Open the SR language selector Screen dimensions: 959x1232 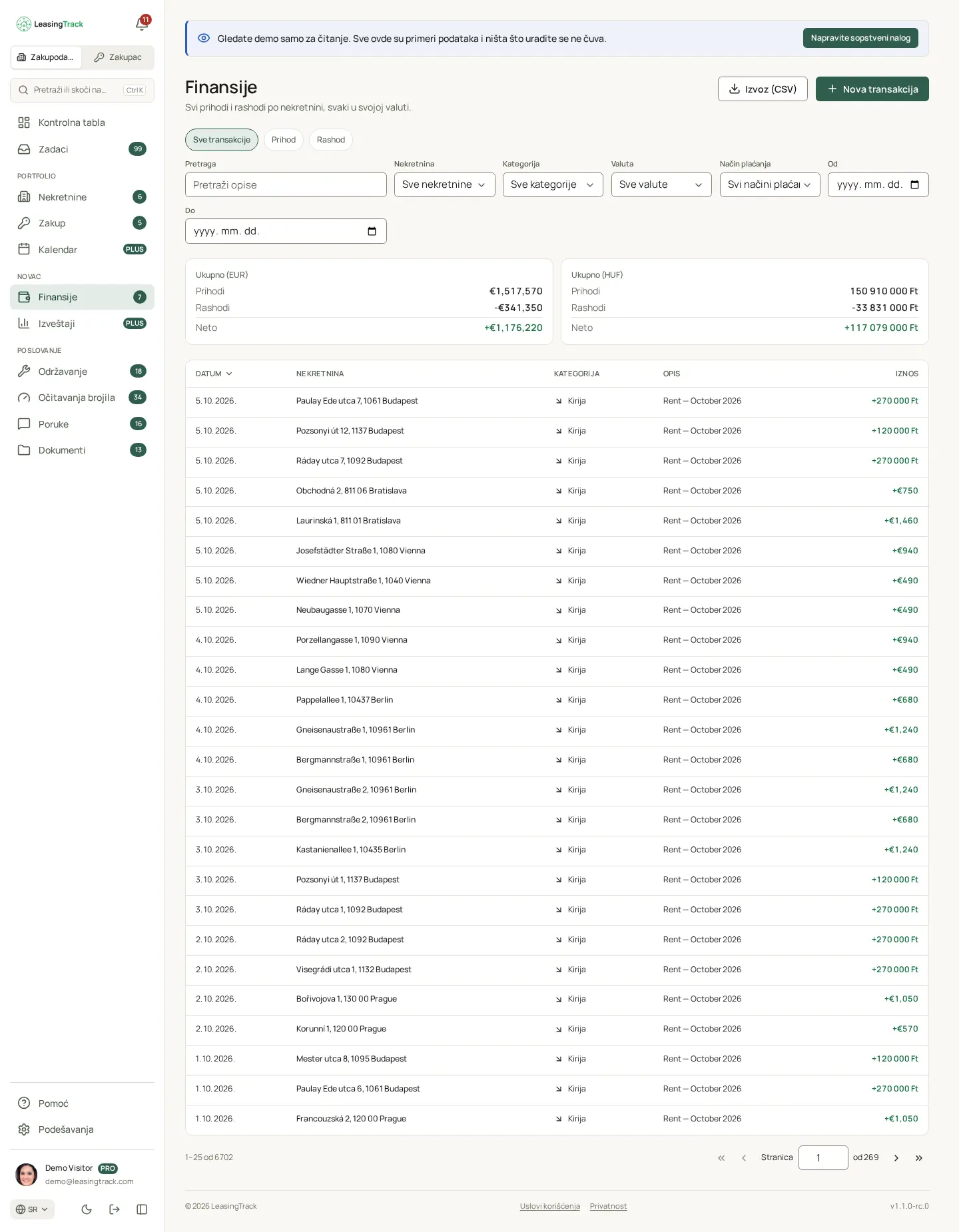(x=32, y=1209)
